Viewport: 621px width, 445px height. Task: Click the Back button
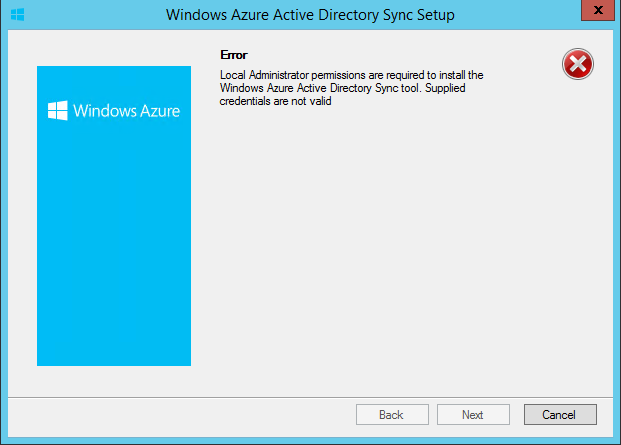coord(392,415)
